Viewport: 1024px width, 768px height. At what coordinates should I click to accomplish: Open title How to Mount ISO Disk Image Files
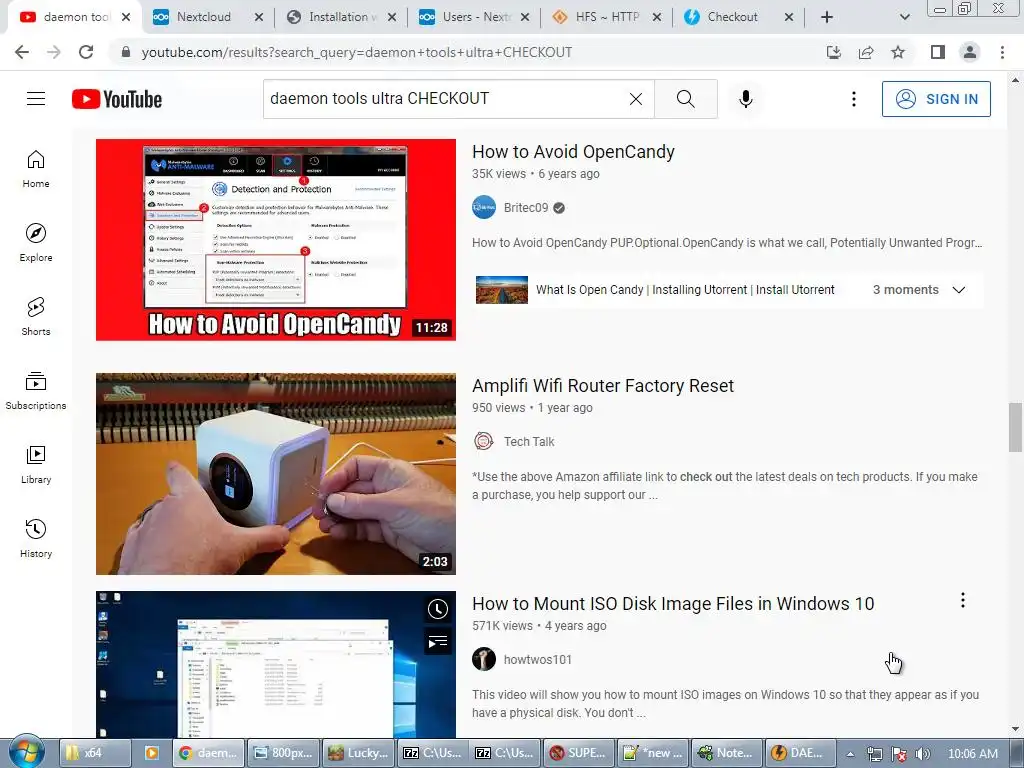coord(673,603)
